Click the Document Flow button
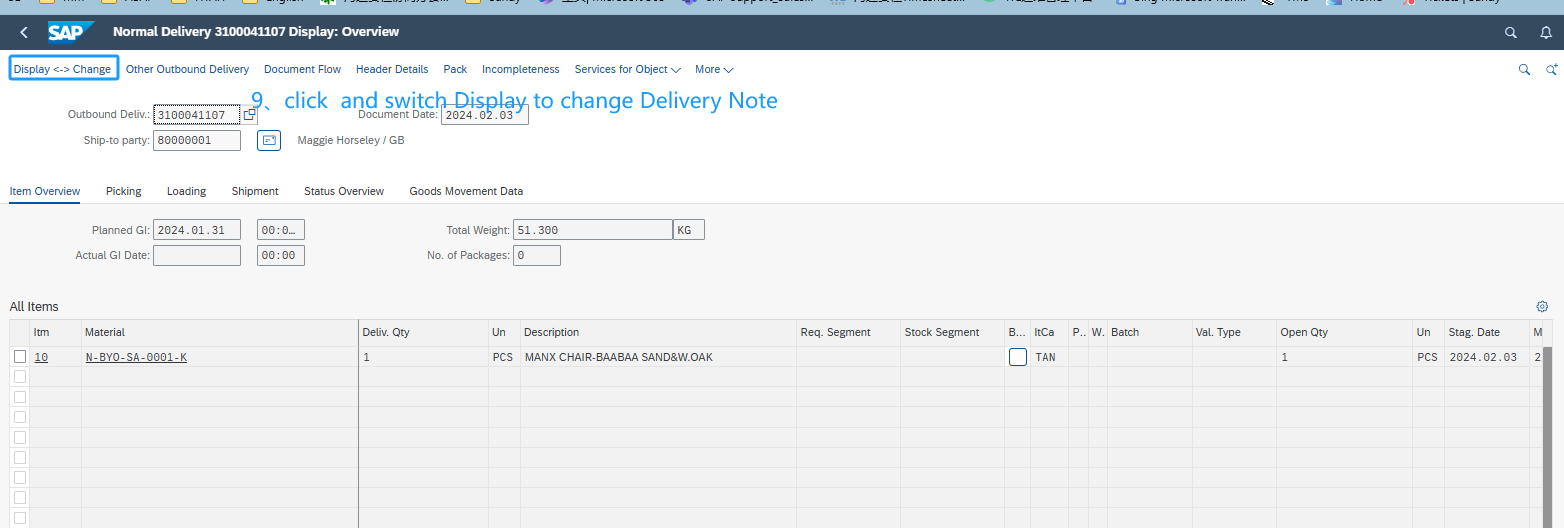The height and width of the screenshot is (528, 1564). point(302,70)
